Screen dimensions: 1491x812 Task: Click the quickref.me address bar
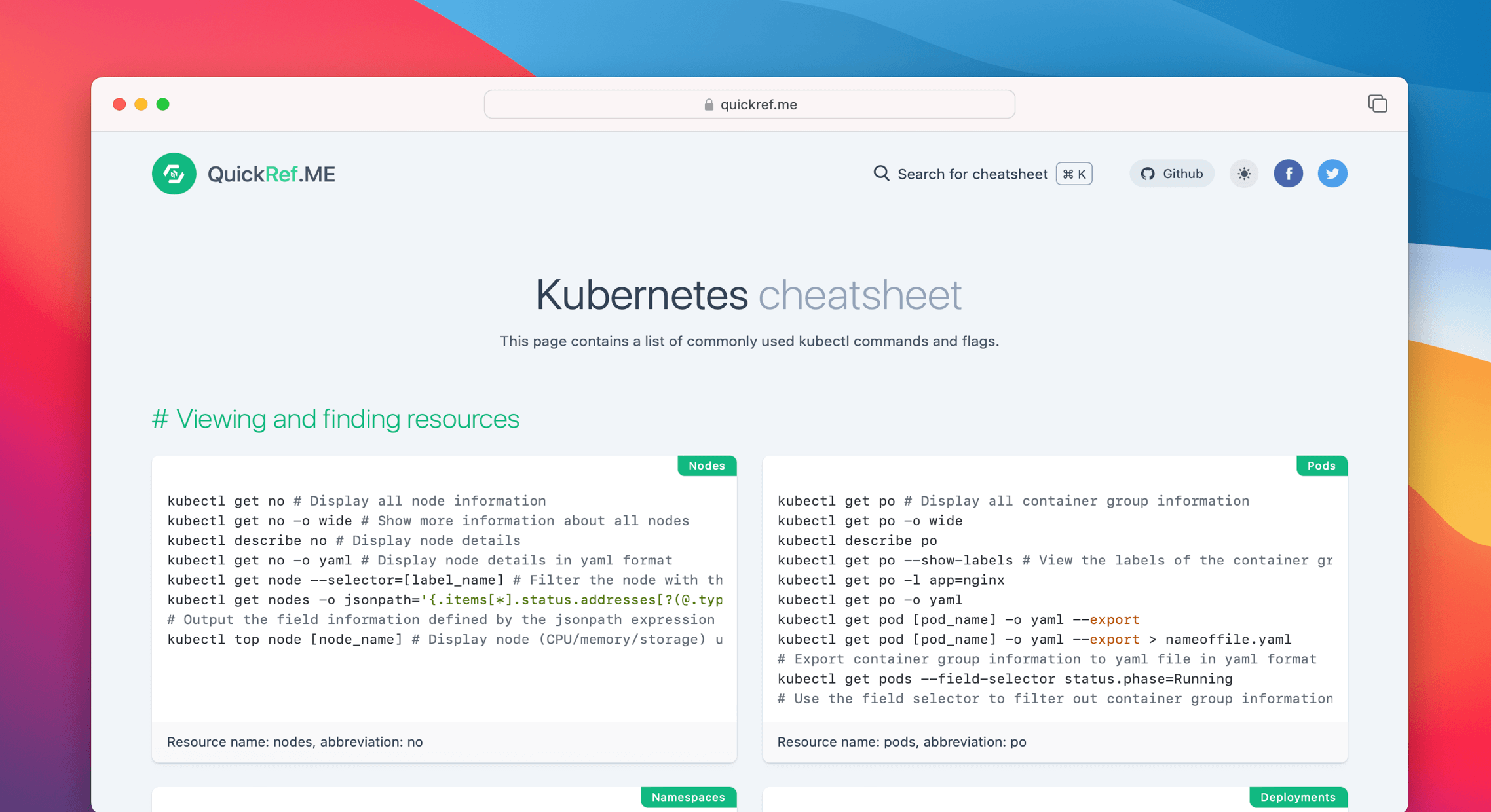[749, 104]
